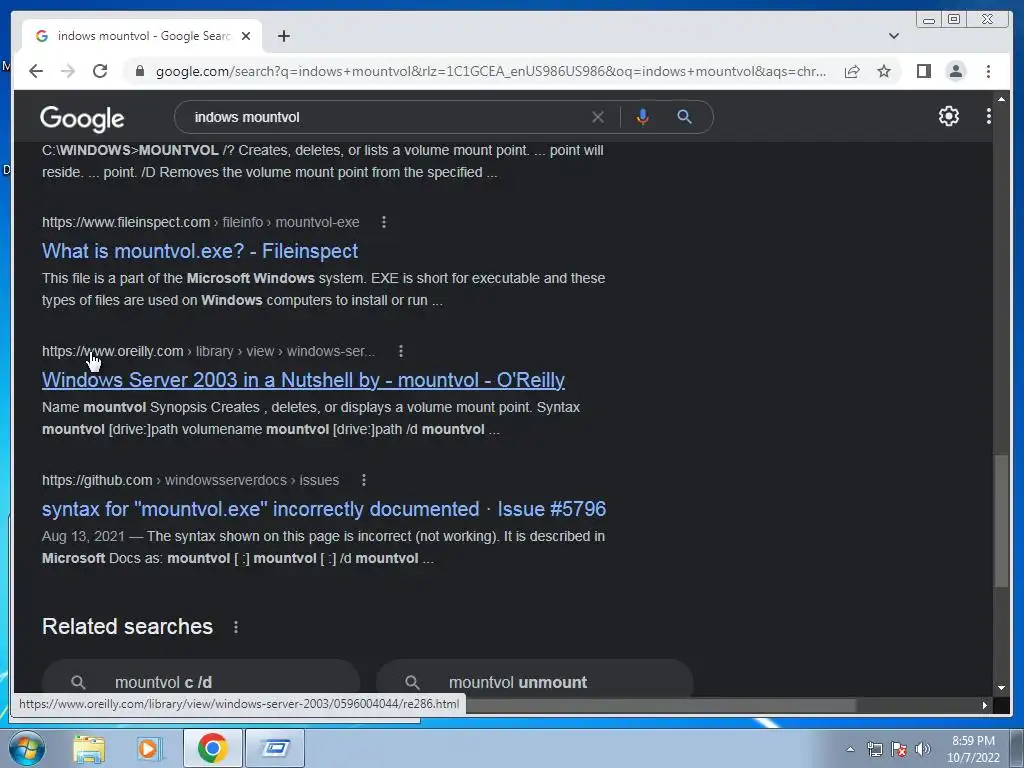Click 'Aug 13, 2021' snippet date text

83,536
